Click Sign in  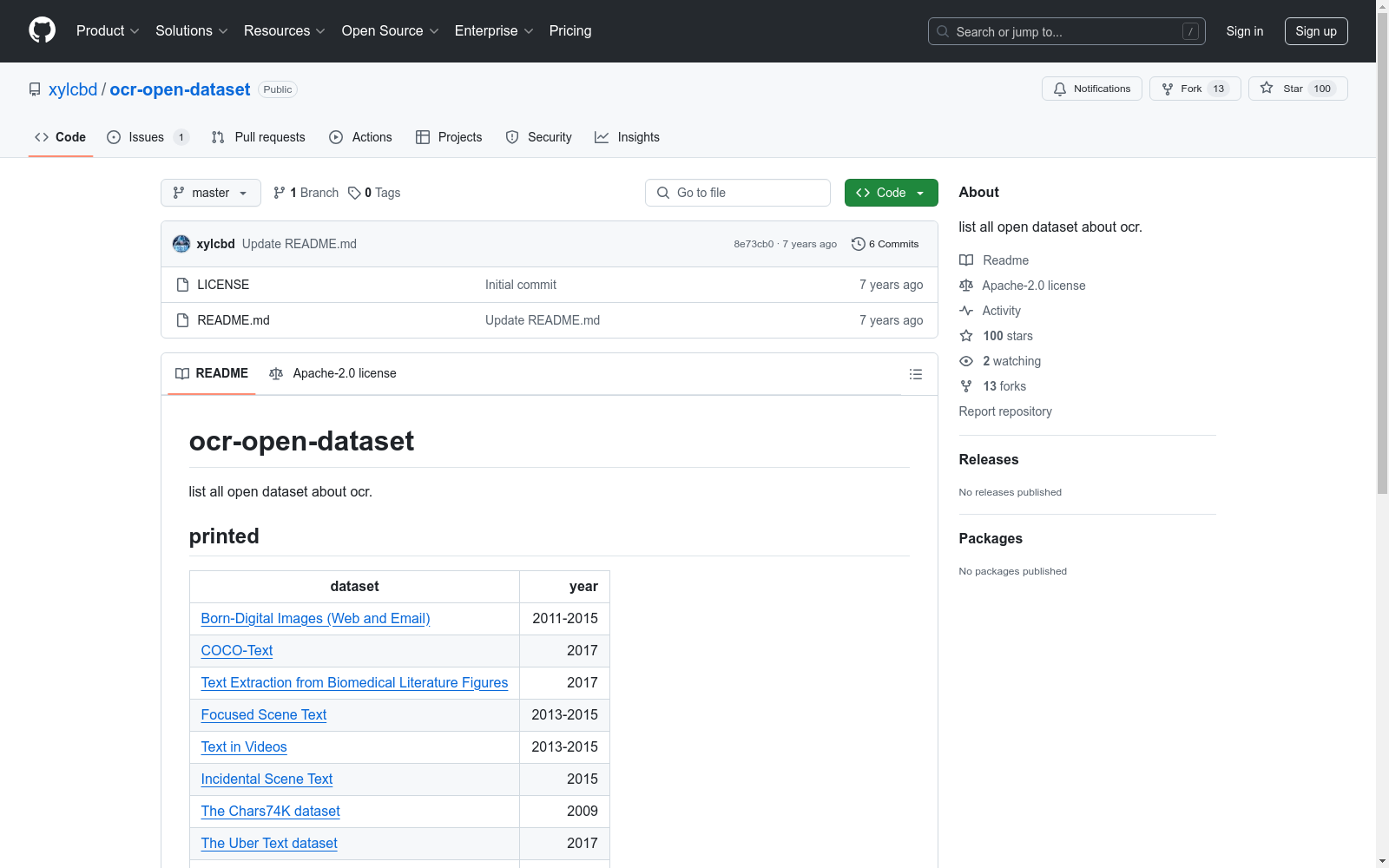point(1245,31)
